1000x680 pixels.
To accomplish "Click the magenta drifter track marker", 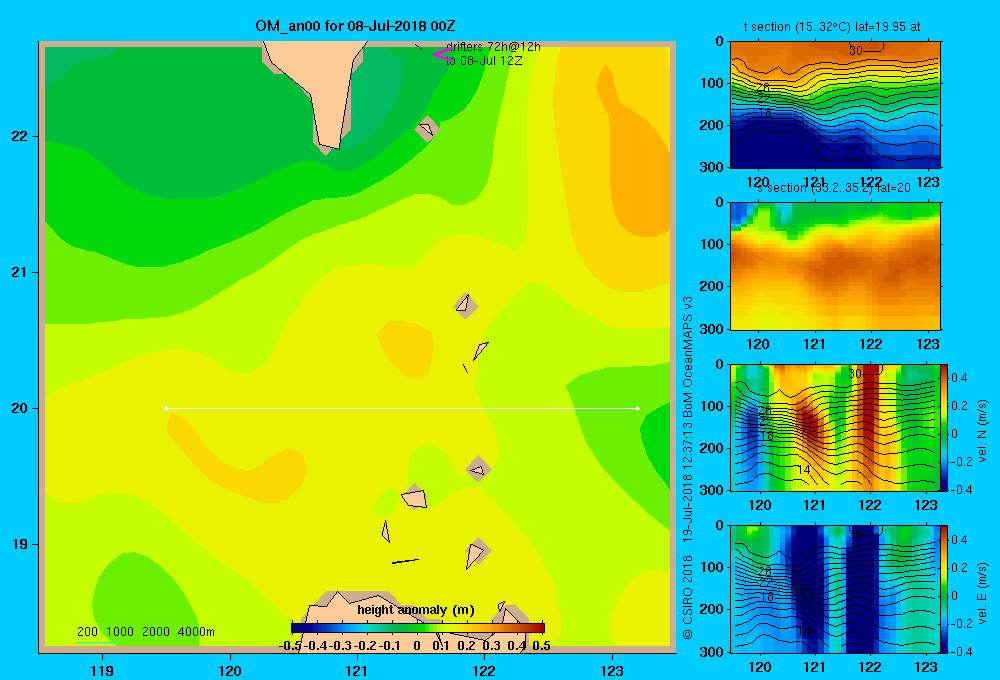I will (x=442, y=54).
